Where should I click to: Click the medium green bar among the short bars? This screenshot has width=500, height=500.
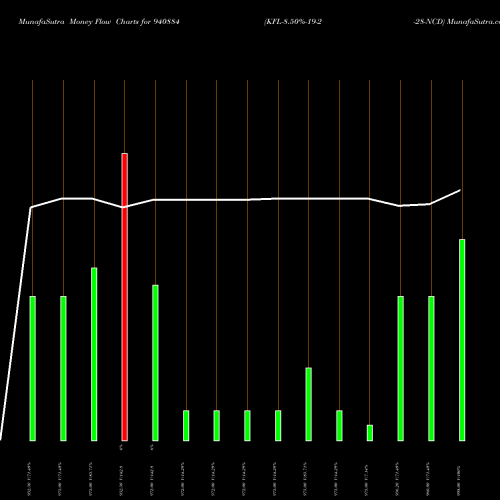pos(308,404)
